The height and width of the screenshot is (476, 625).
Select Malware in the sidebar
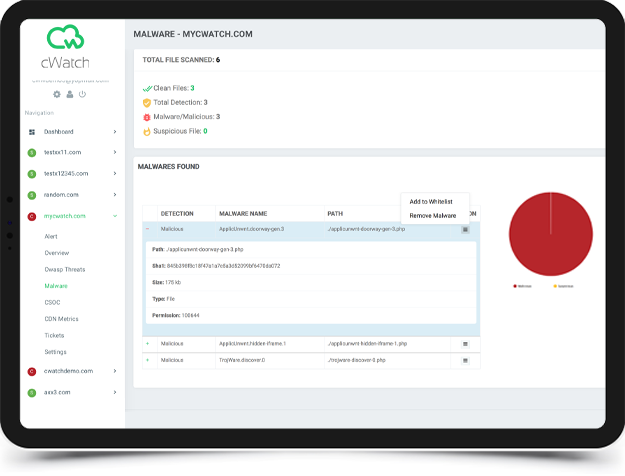pyautogui.click(x=56, y=286)
